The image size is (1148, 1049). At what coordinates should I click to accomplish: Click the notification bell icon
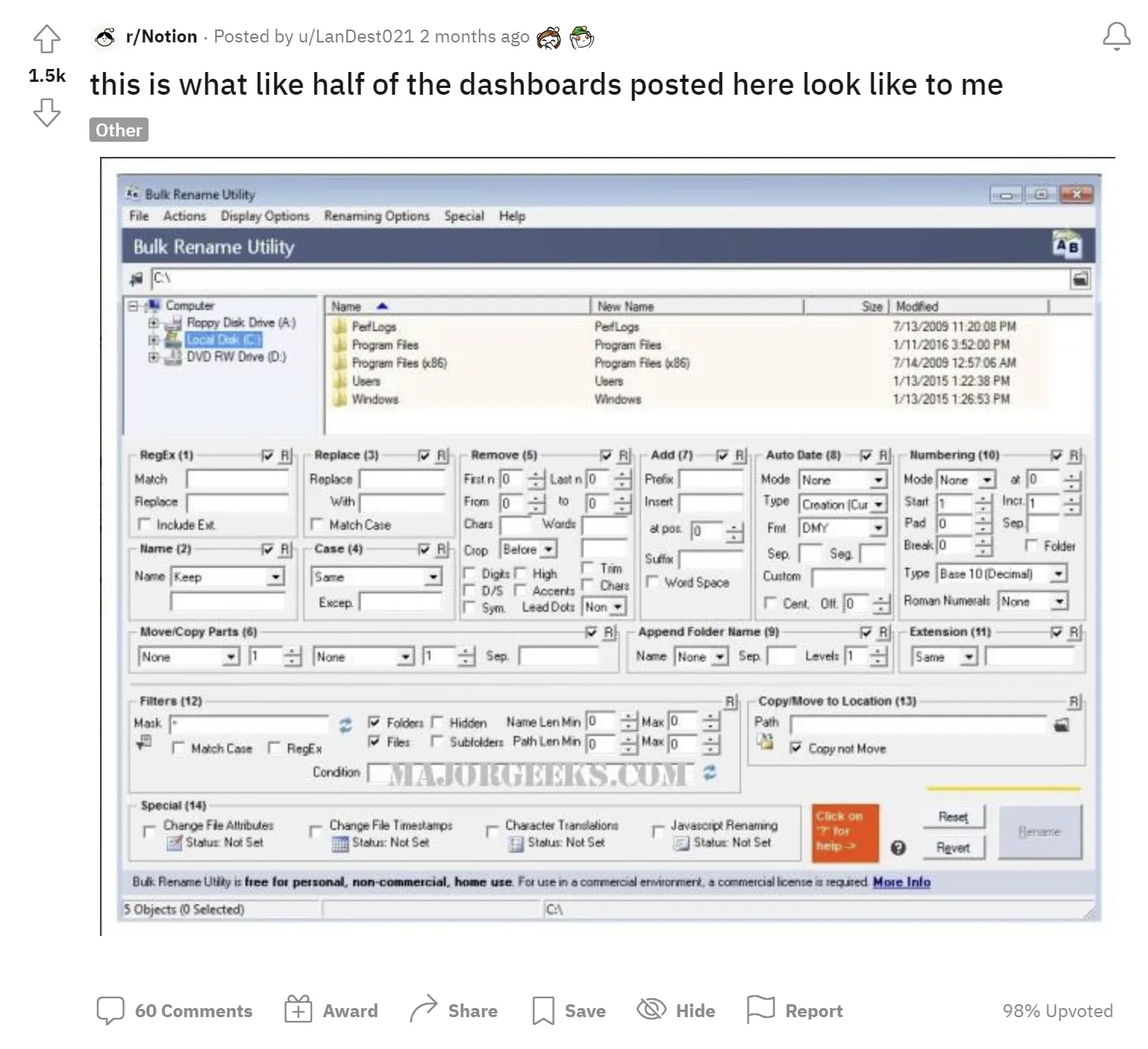(x=1116, y=36)
